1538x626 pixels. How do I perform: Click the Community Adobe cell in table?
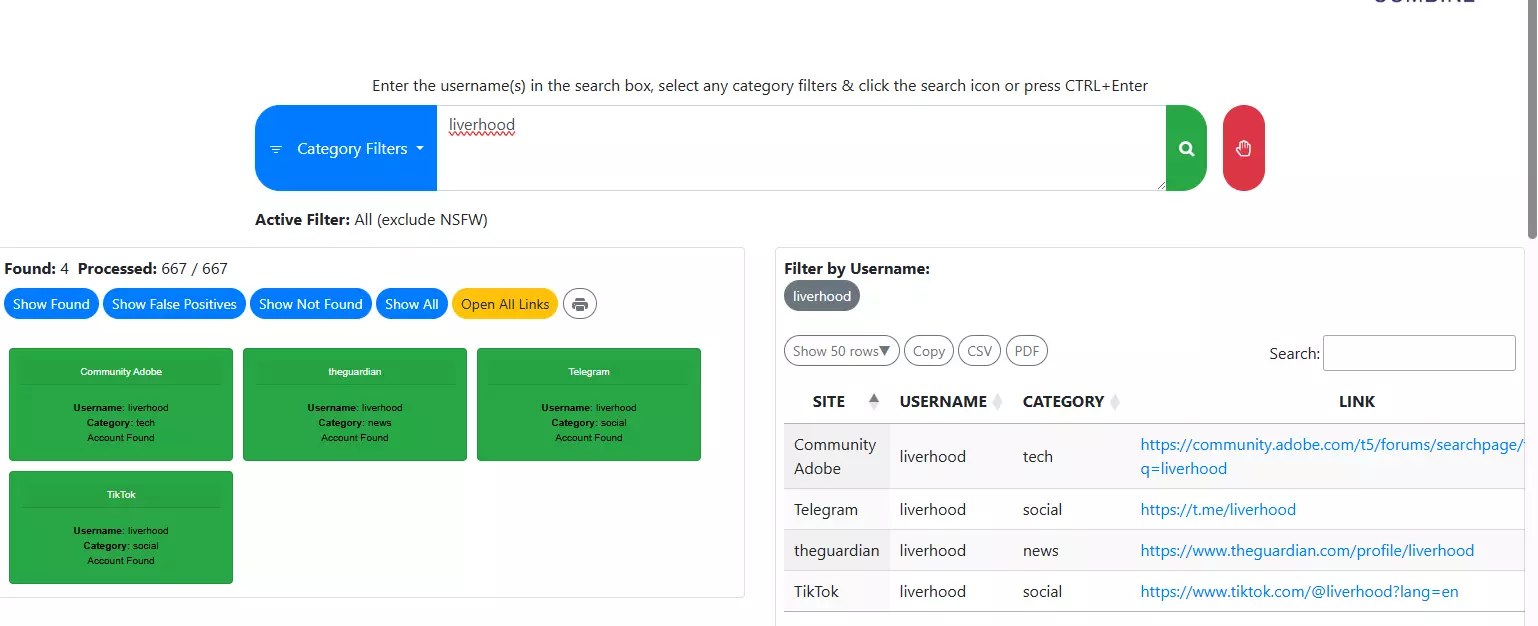coord(835,456)
